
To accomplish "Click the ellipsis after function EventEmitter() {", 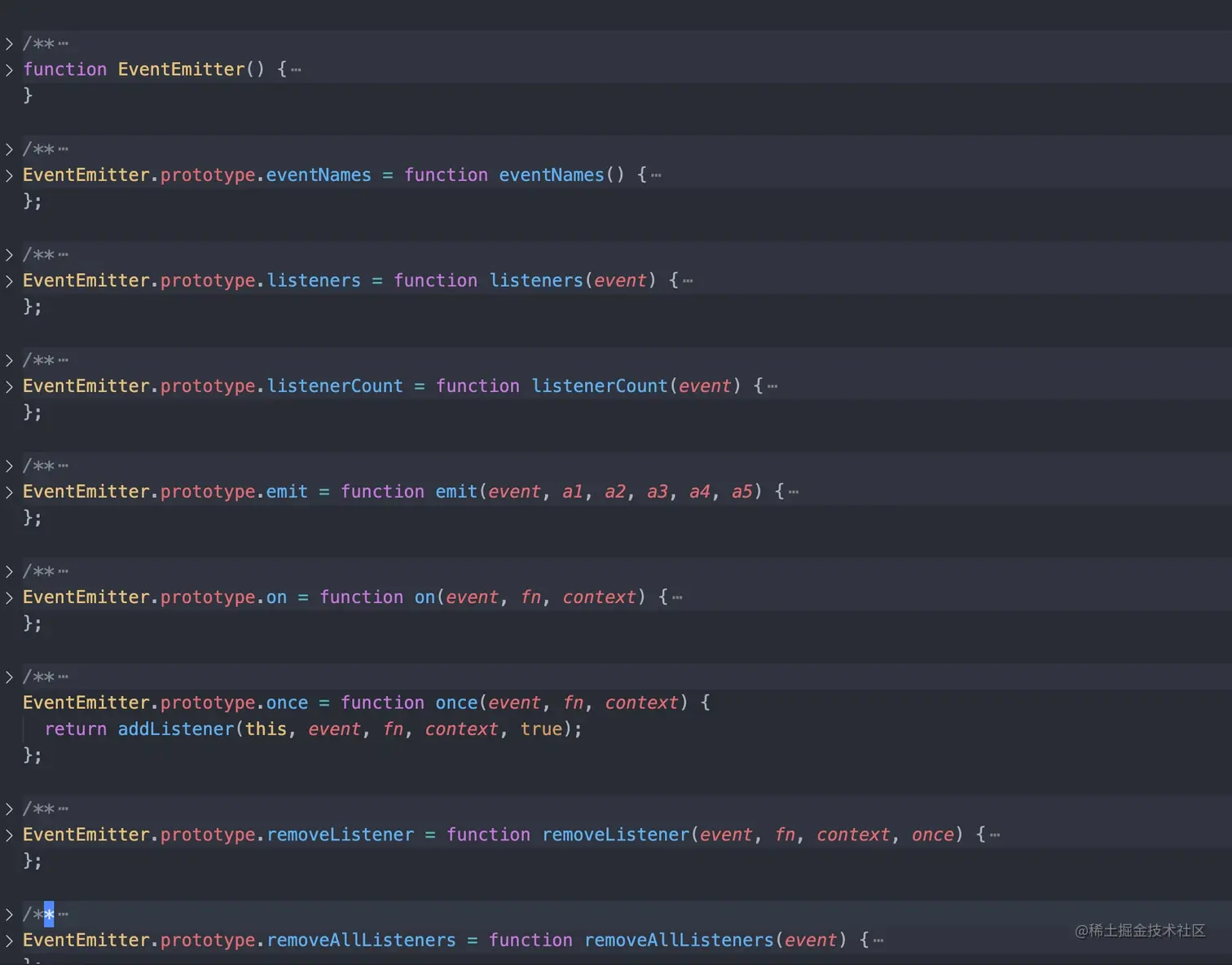I will (x=296, y=70).
